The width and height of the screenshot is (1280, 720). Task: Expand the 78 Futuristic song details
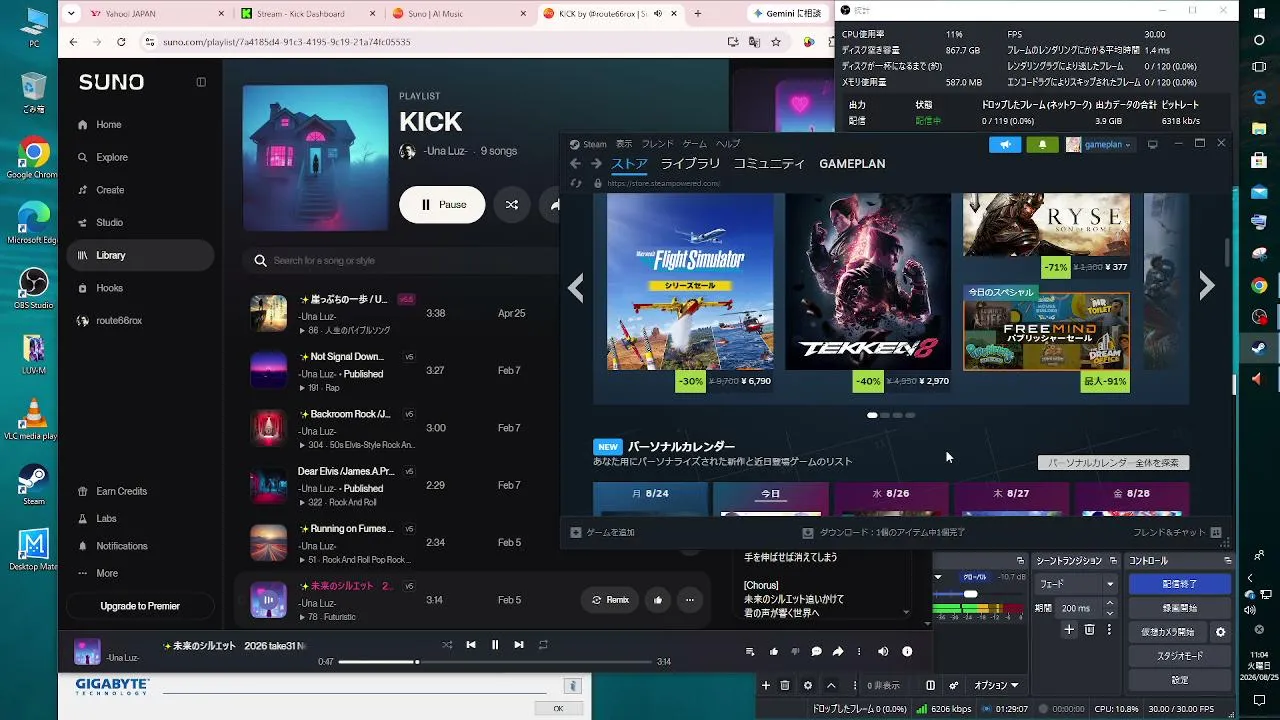point(303,617)
